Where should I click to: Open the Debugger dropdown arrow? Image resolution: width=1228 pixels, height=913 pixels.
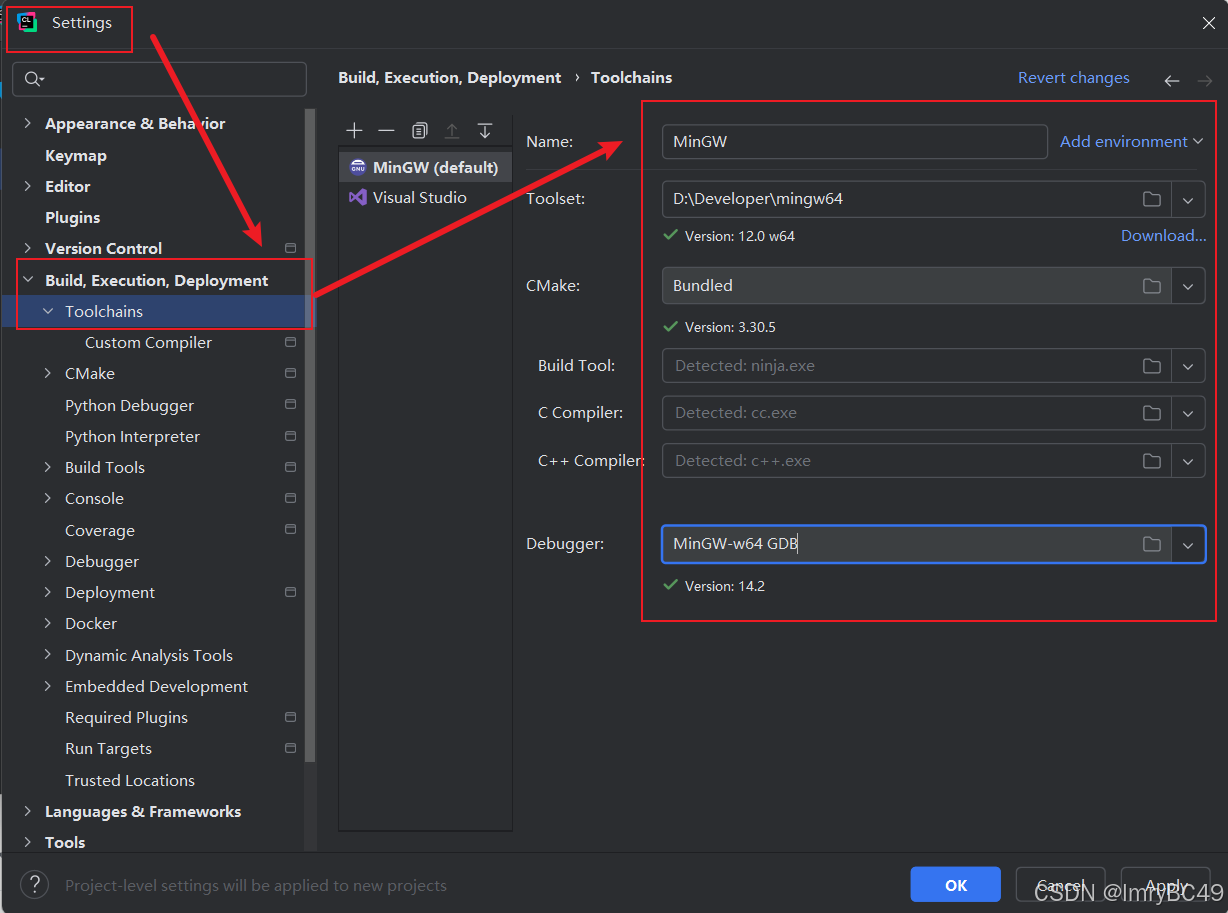click(x=1188, y=545)
